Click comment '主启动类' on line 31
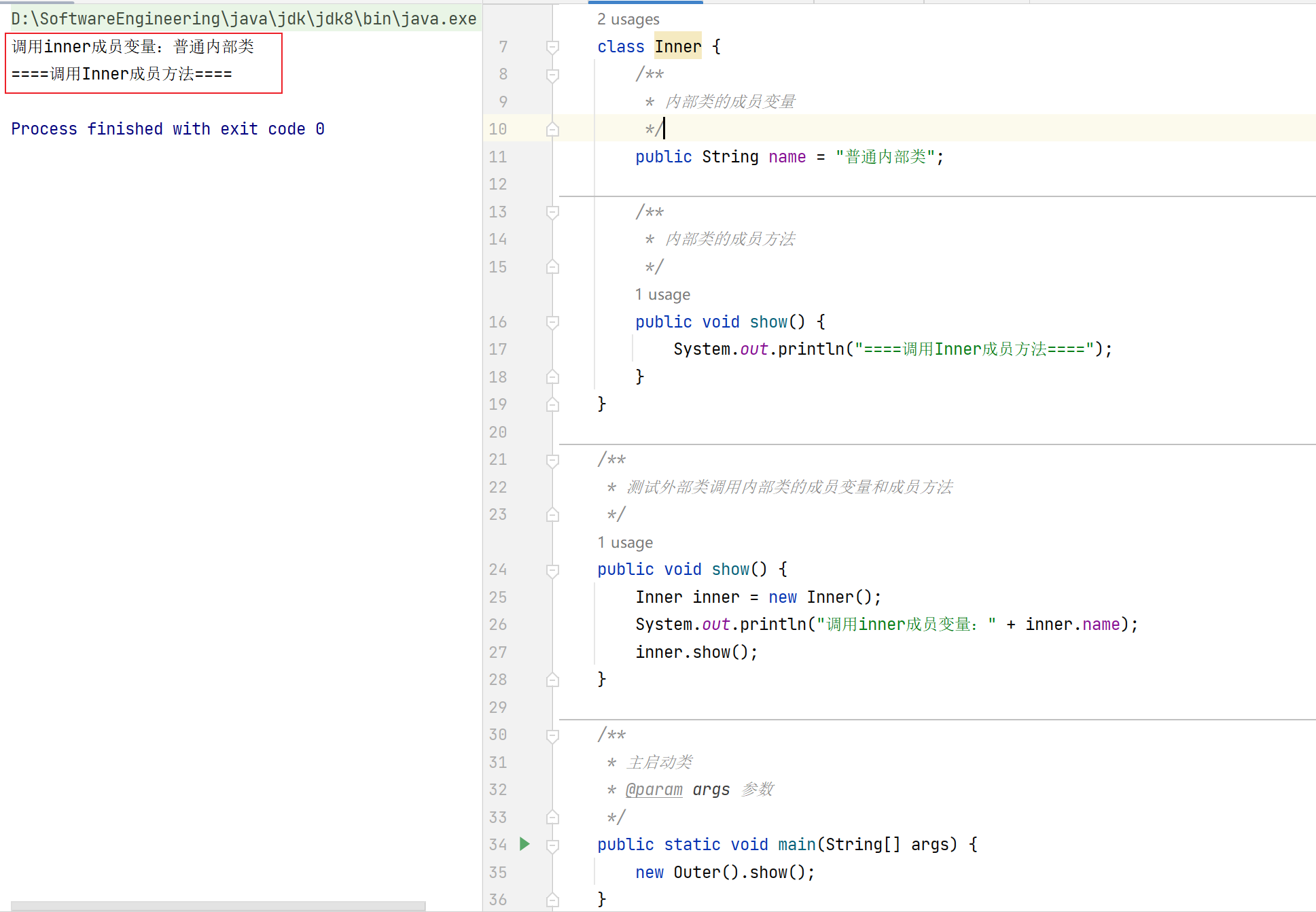 click(x=659, y=762)
